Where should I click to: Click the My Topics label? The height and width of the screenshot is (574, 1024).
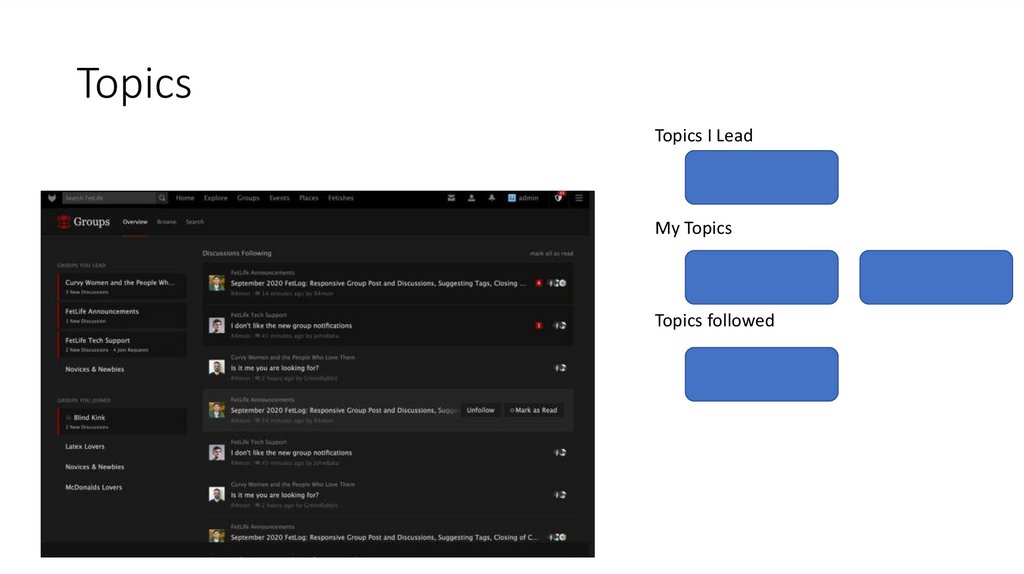pyautogui.click(x=694, y=228)
